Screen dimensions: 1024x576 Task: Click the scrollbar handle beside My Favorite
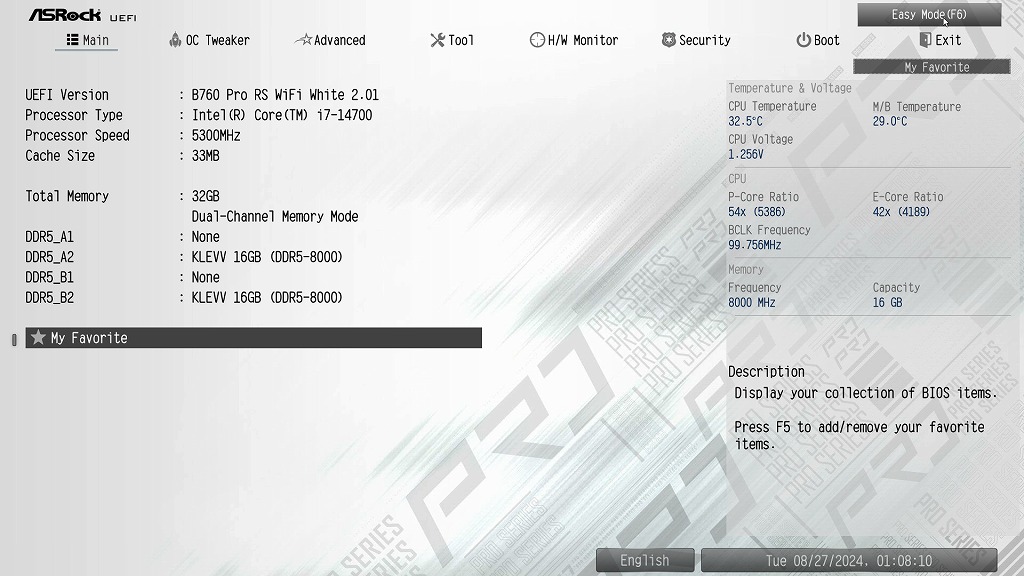pyautogui.click(x=14, y=340)
